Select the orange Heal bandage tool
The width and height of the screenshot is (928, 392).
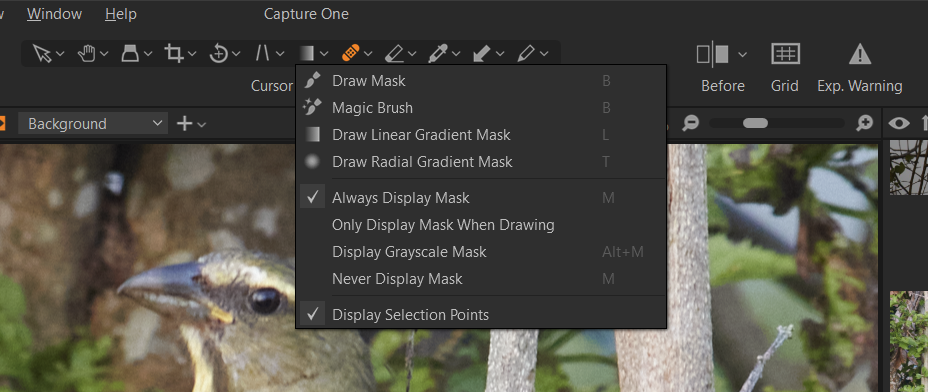[351, 54]
